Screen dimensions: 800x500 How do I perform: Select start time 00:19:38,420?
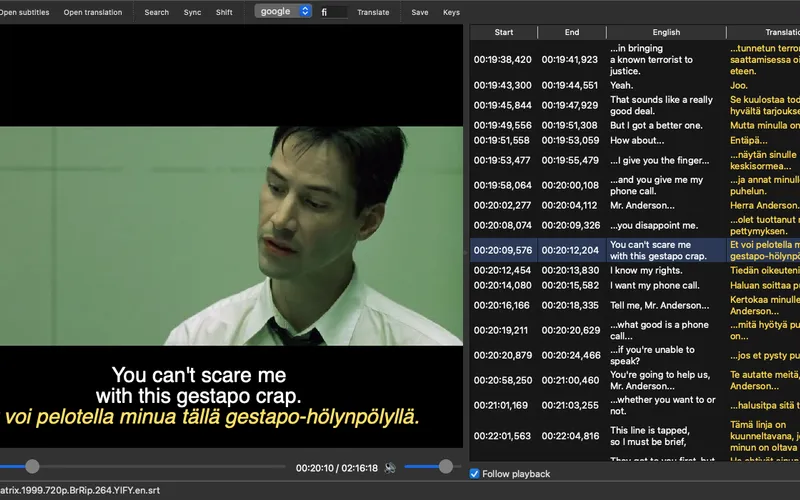(503, 60)
